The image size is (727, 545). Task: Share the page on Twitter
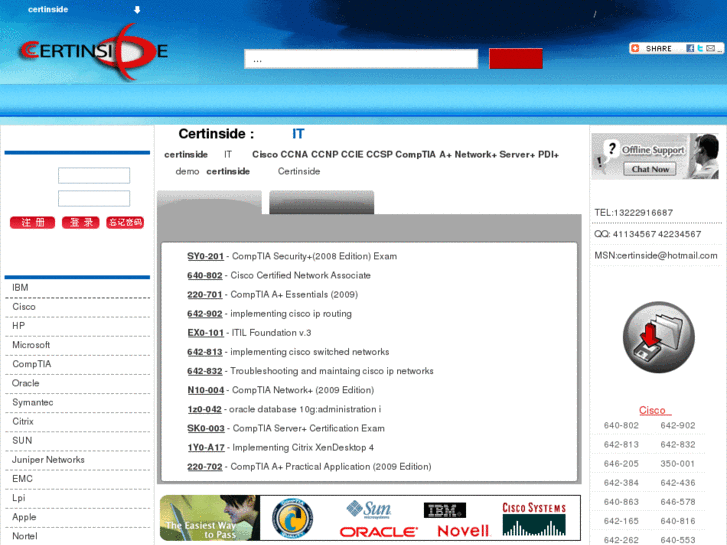point(700,48)
